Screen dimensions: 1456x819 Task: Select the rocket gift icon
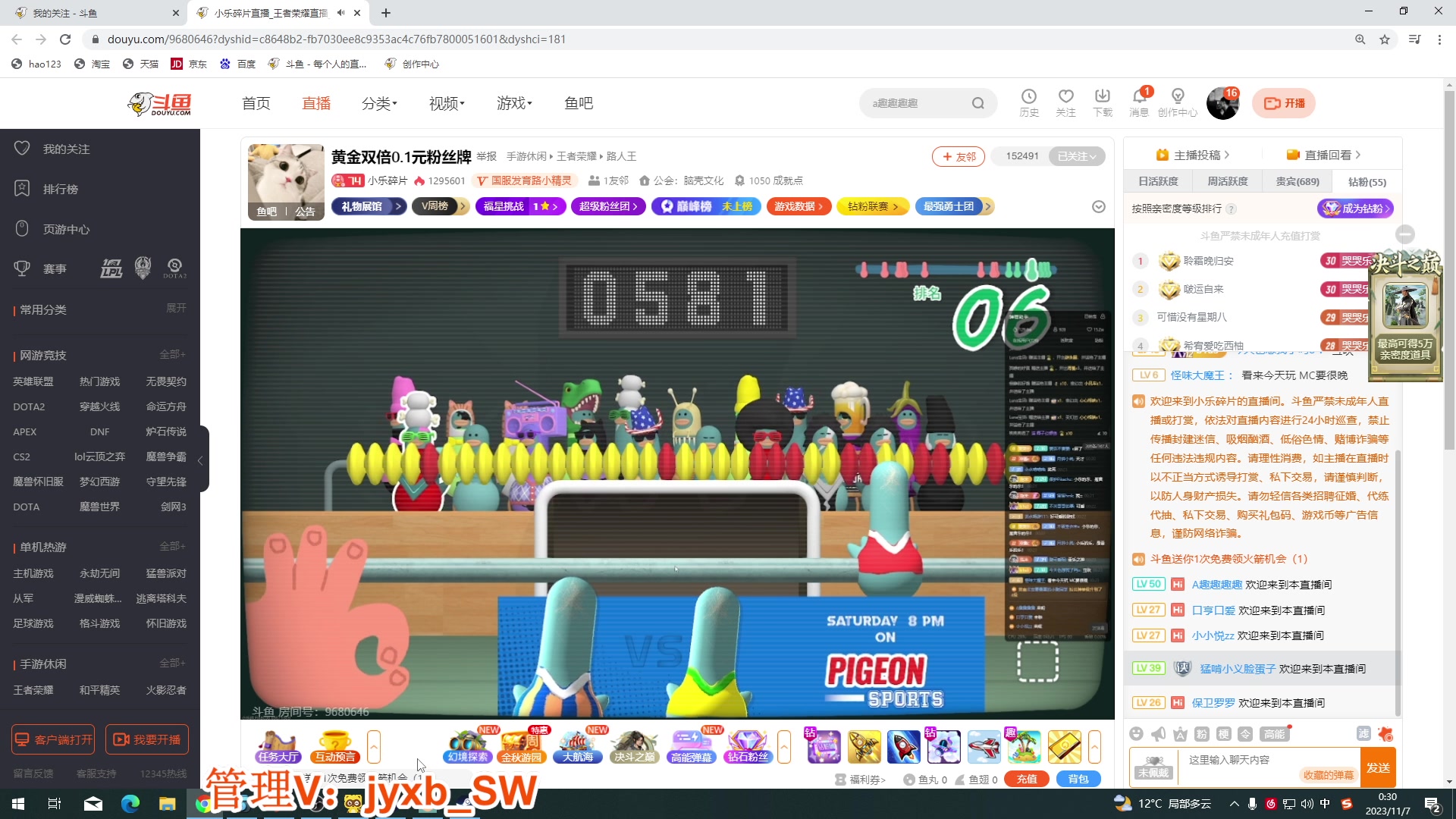point(903,746)
